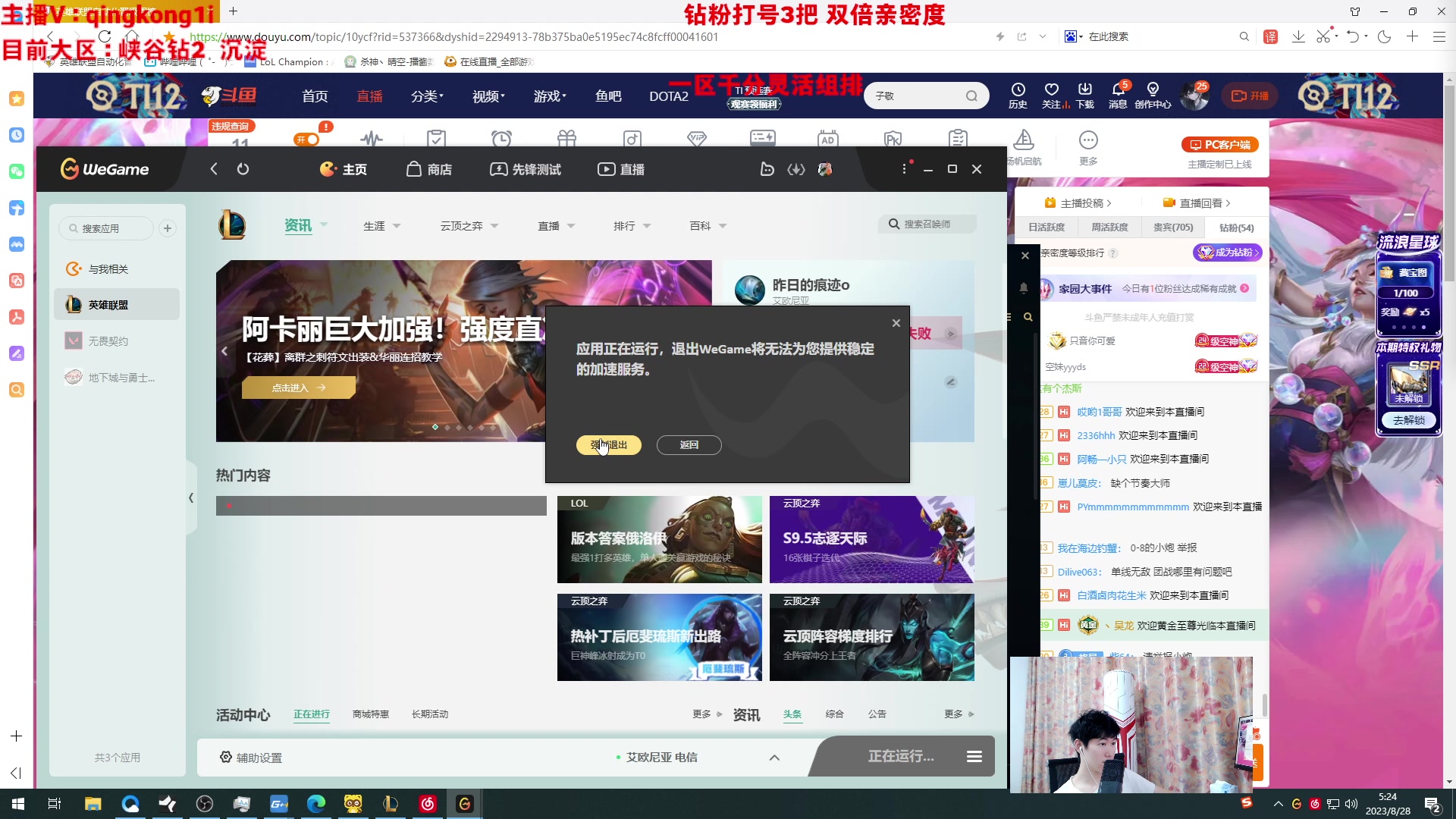Open 版本答案俄洛伊 LOL article thumbnail
Image resolution: width=1456 pixels, height=819 pixels.
[x=660, y=540]
